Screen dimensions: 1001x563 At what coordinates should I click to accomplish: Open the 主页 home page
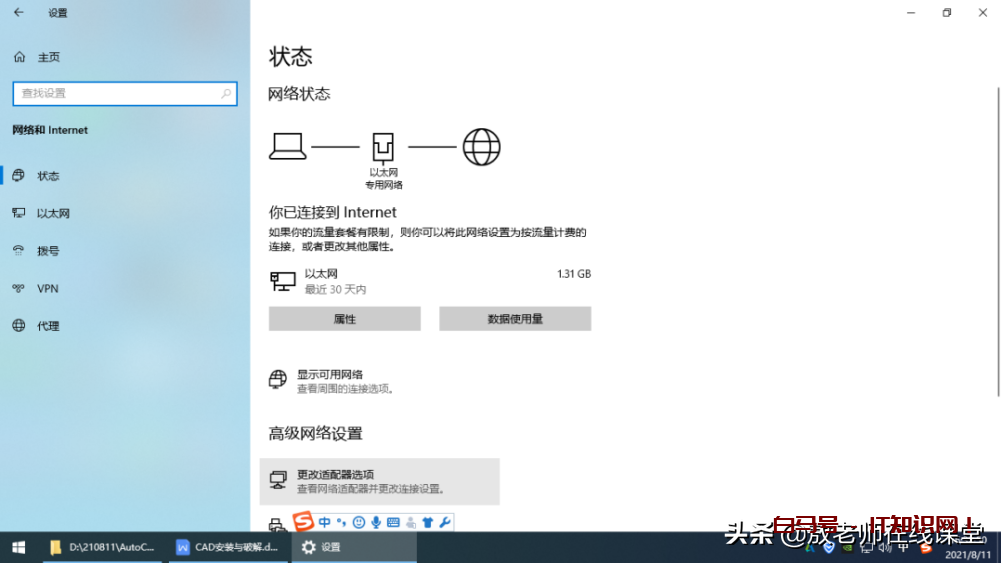coord(37,57)
